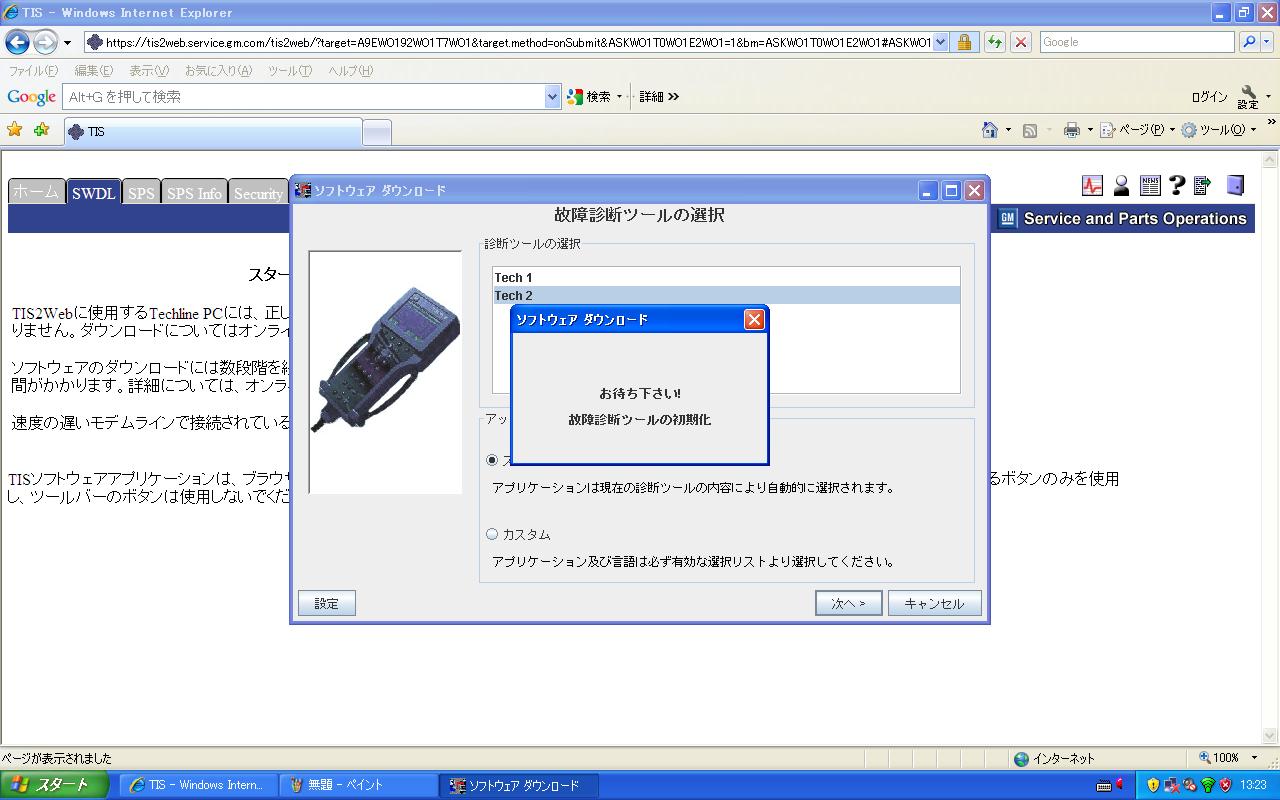The height and width of the screenshot is (800, 1280).
Task: Click the IE Home page icon
Action: (990, 130)
